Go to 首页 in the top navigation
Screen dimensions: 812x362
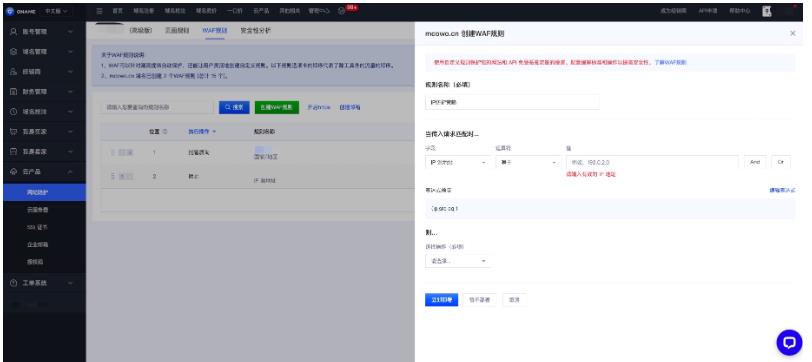click(x=117, y=11)
